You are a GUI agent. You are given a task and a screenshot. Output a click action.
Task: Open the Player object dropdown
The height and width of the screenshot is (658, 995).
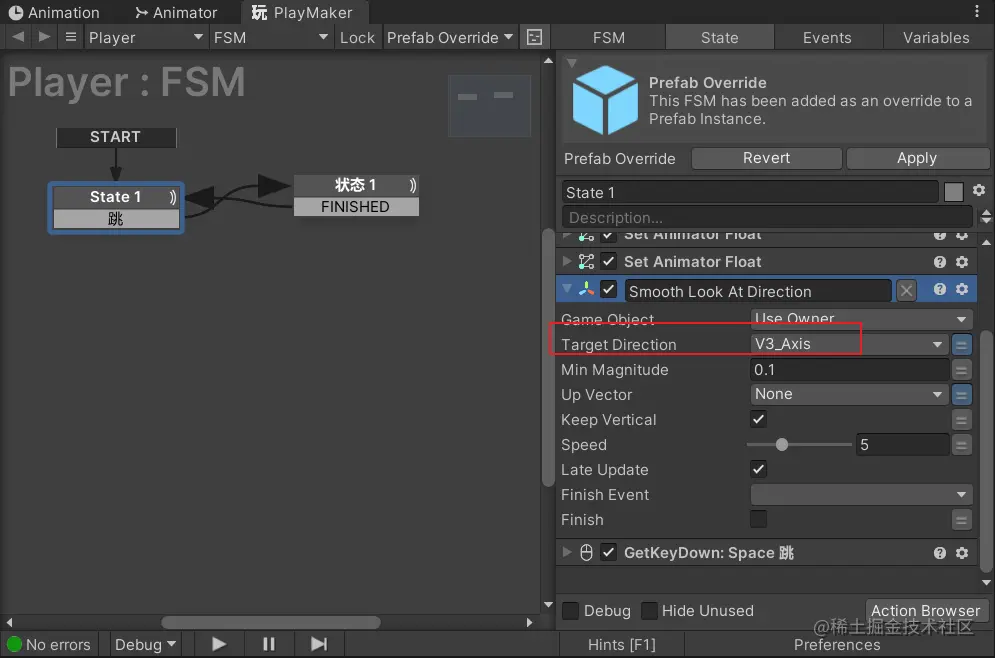[145, 37]
